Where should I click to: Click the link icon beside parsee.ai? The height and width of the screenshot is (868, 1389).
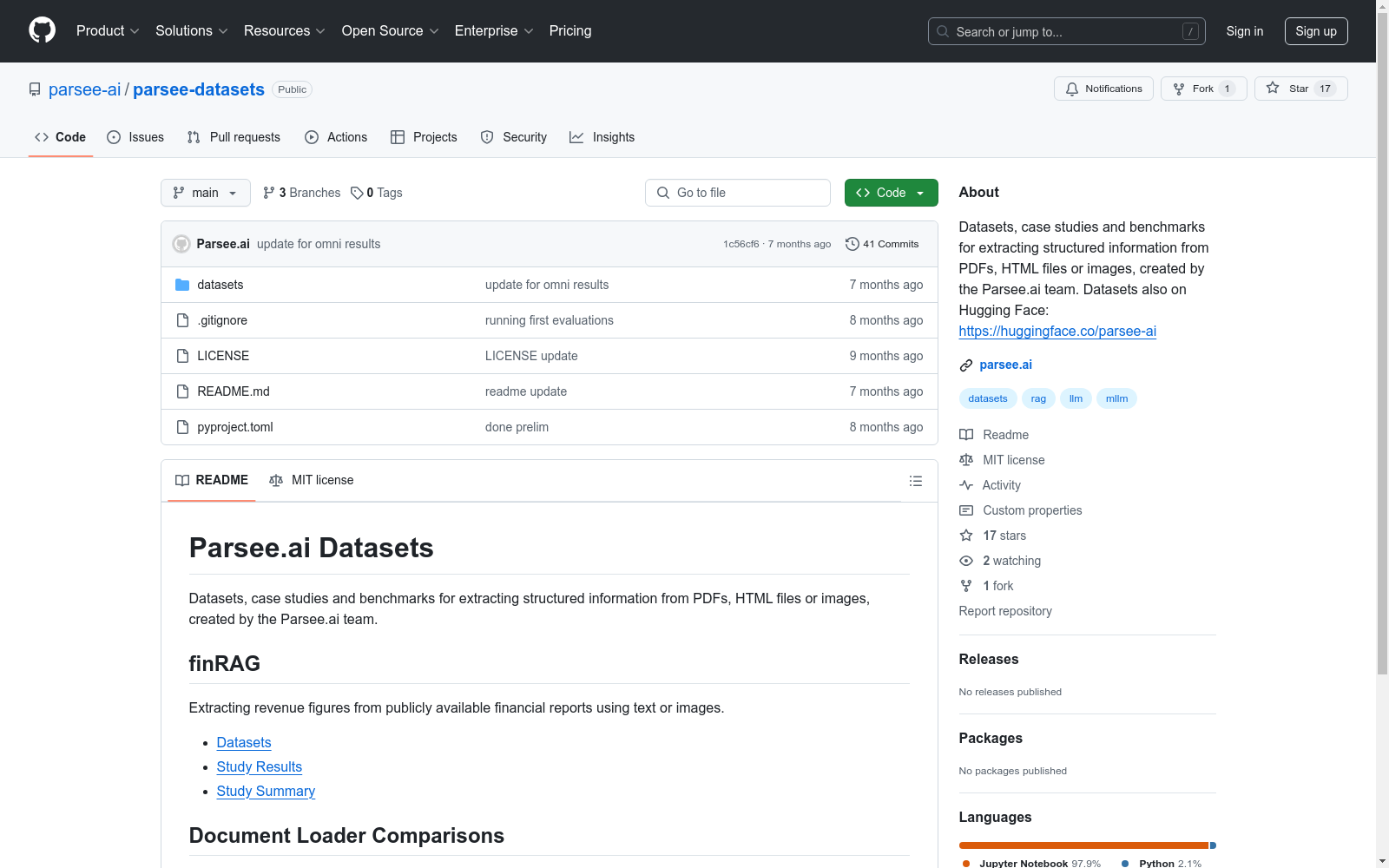(966, 365)
